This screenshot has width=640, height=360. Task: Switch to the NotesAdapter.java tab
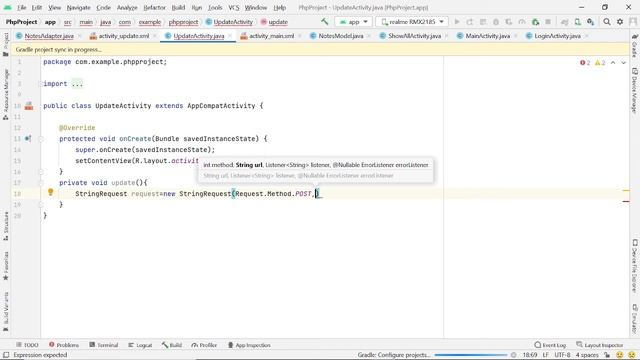[49, 36]
